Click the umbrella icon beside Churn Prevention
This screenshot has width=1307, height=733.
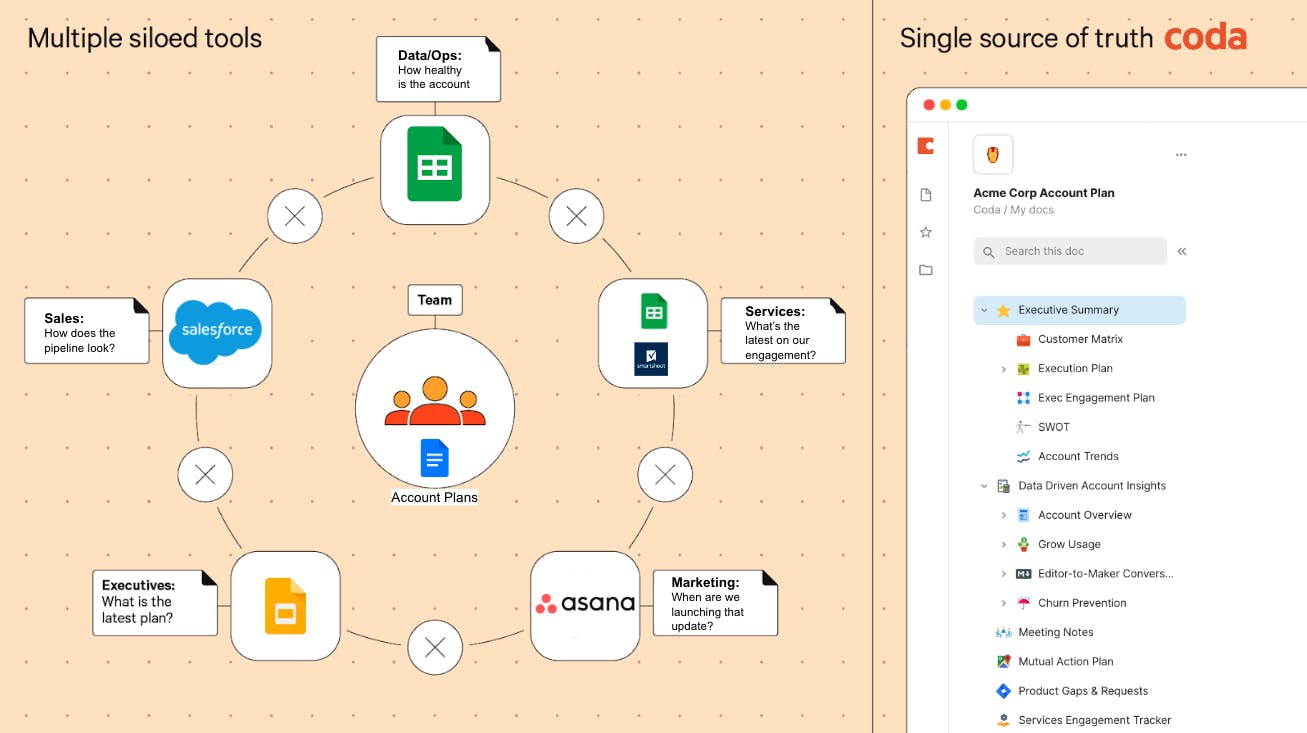1023,603
